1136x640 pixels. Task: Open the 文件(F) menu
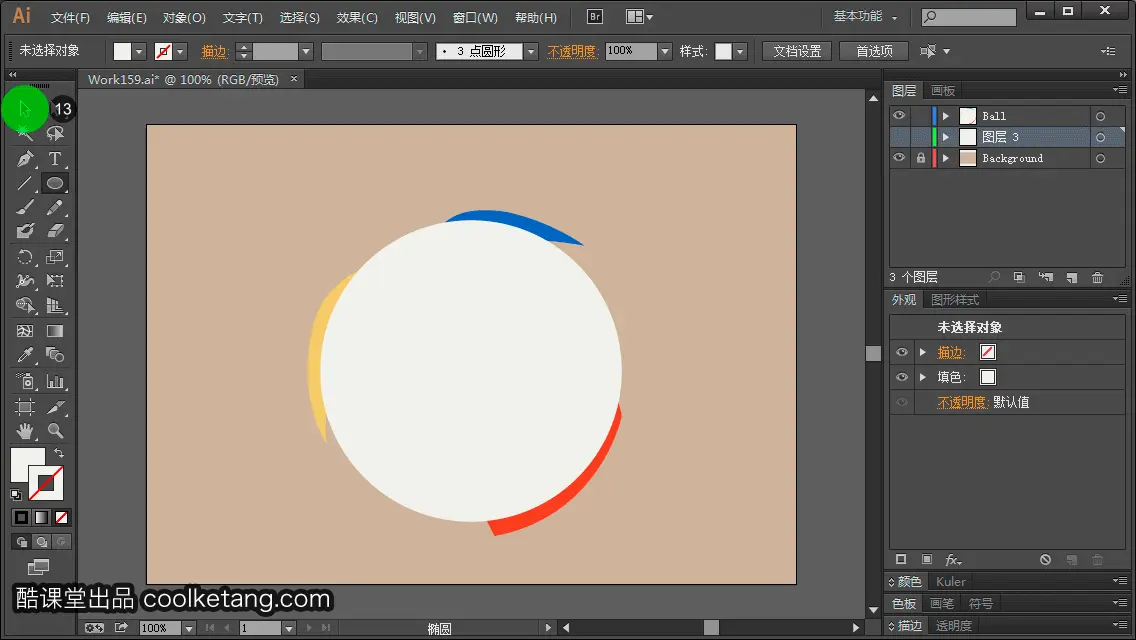coord(70,17)
